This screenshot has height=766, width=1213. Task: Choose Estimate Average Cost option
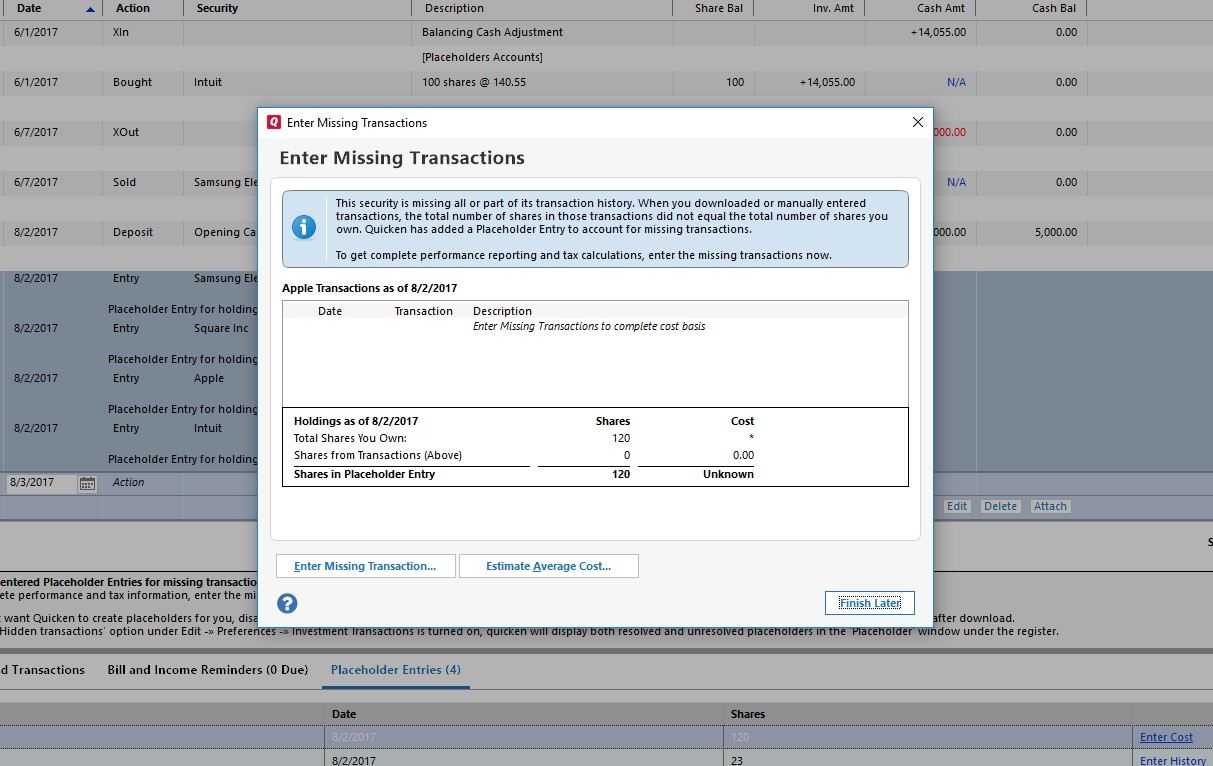548,566
